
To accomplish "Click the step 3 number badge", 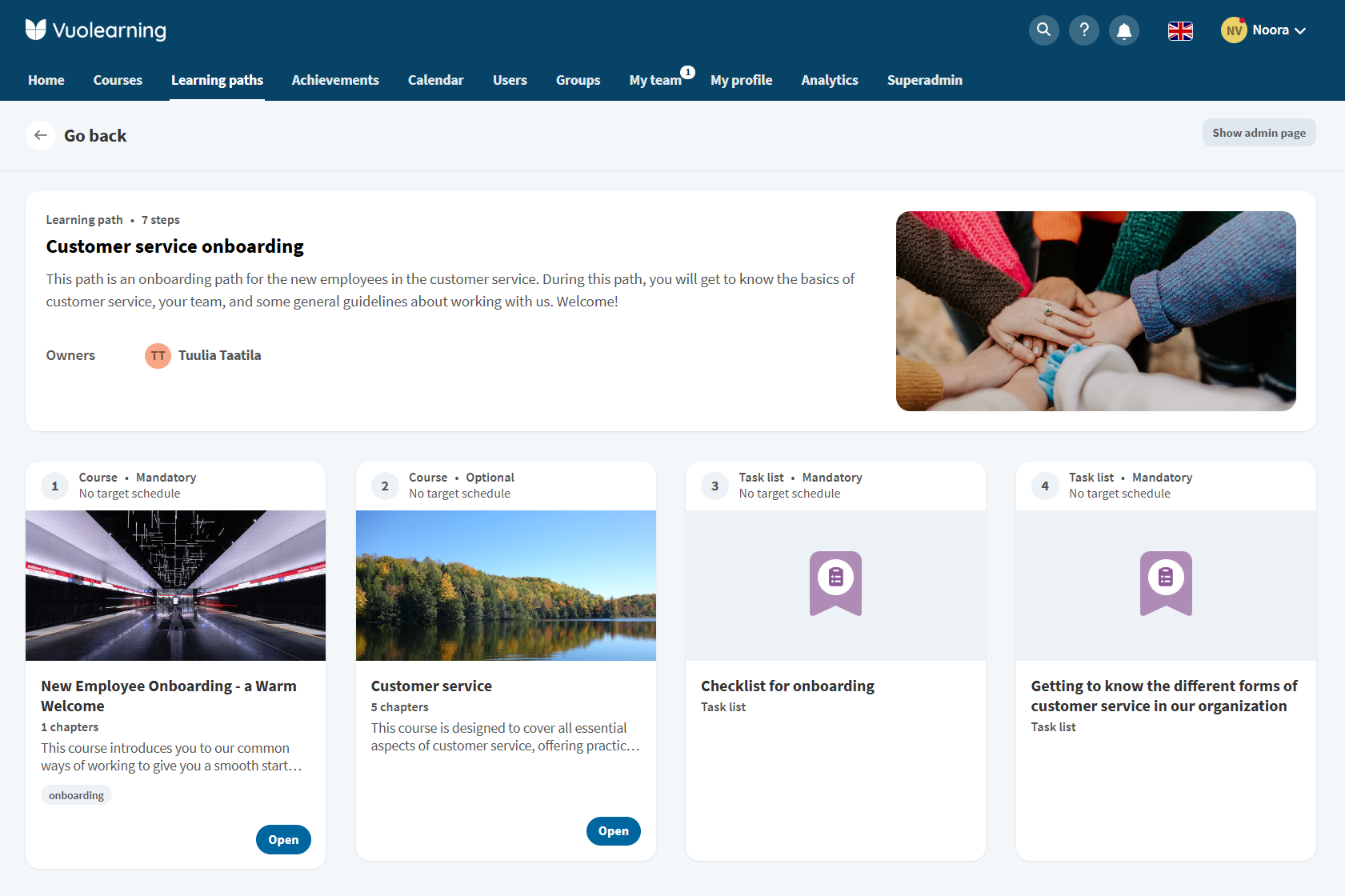I will (x=715, y=486).
